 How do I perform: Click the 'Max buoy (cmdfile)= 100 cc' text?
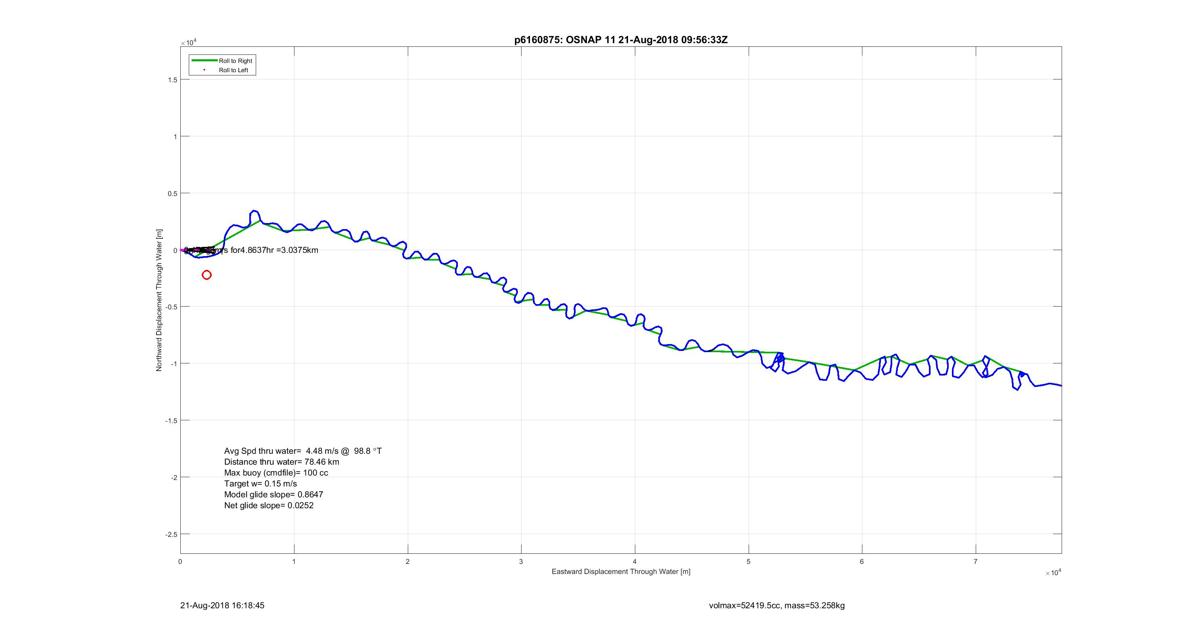pyautogui.click(x=276, y=473)
